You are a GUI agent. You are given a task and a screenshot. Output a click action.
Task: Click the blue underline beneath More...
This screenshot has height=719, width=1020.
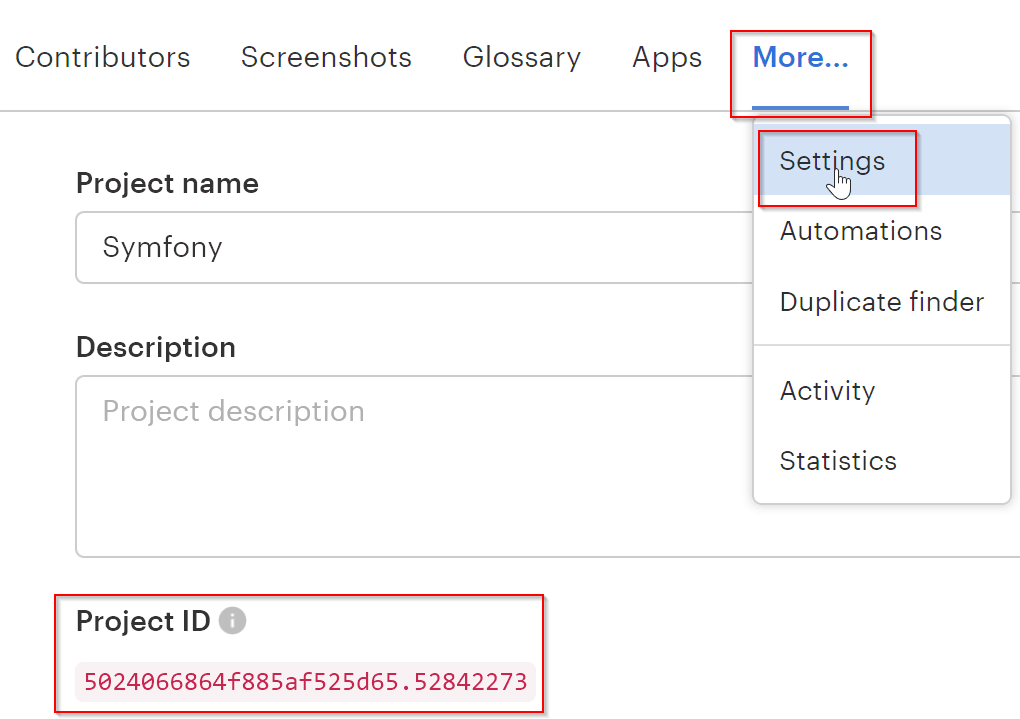(x=800, y=106)
